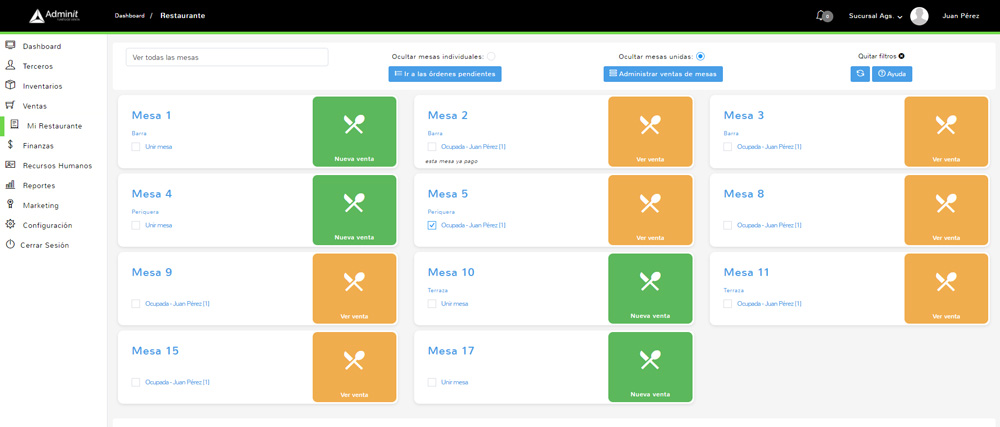Screen dimensions: 1000x427
Task: Click Administrar ventas de mesas button
Action: tap(662, 74)
